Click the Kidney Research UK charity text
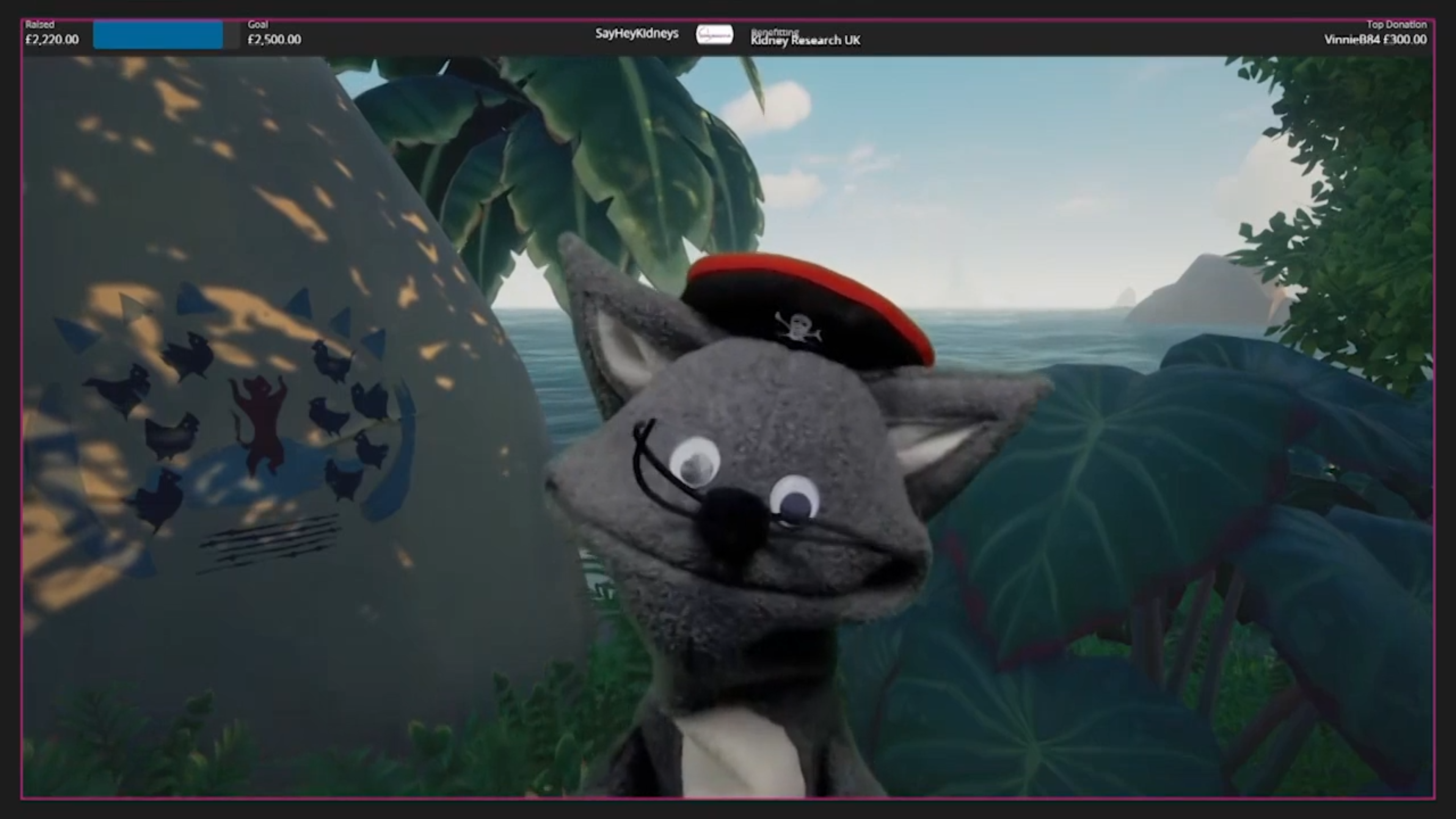 click(805, 40)
